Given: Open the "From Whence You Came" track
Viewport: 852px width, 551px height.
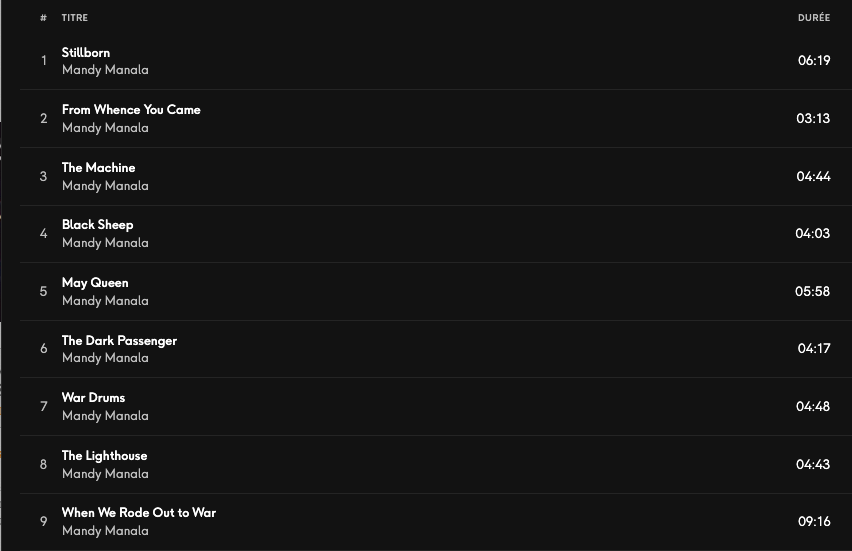Looking at the screenshot, I should pos(131,110).
